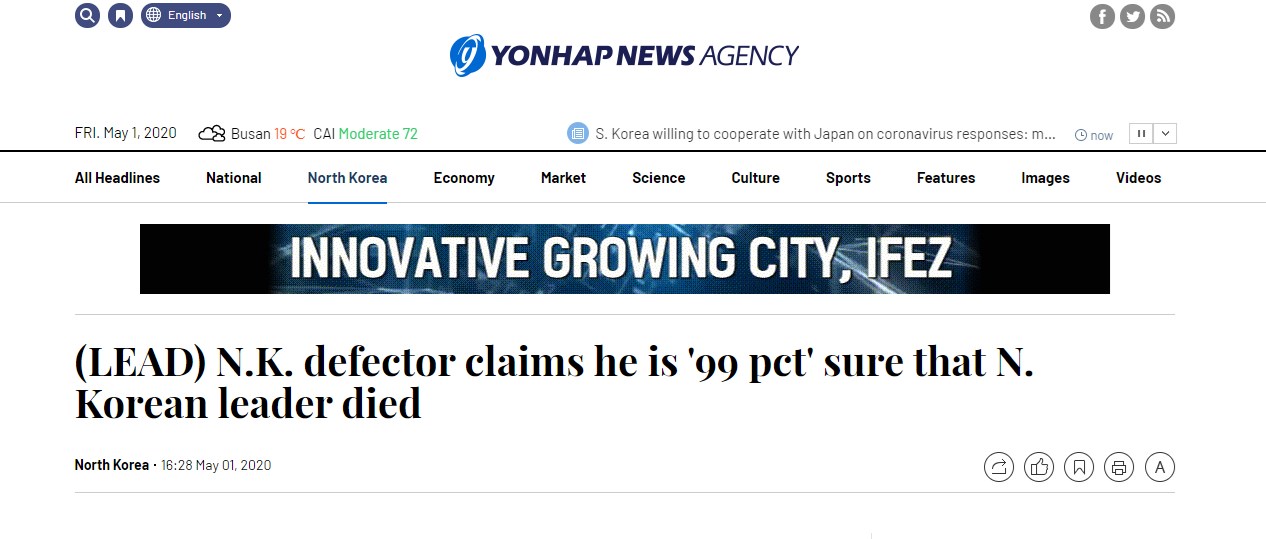Go to All Headlines
This screenshot has width=1266, height=539.
117,178
